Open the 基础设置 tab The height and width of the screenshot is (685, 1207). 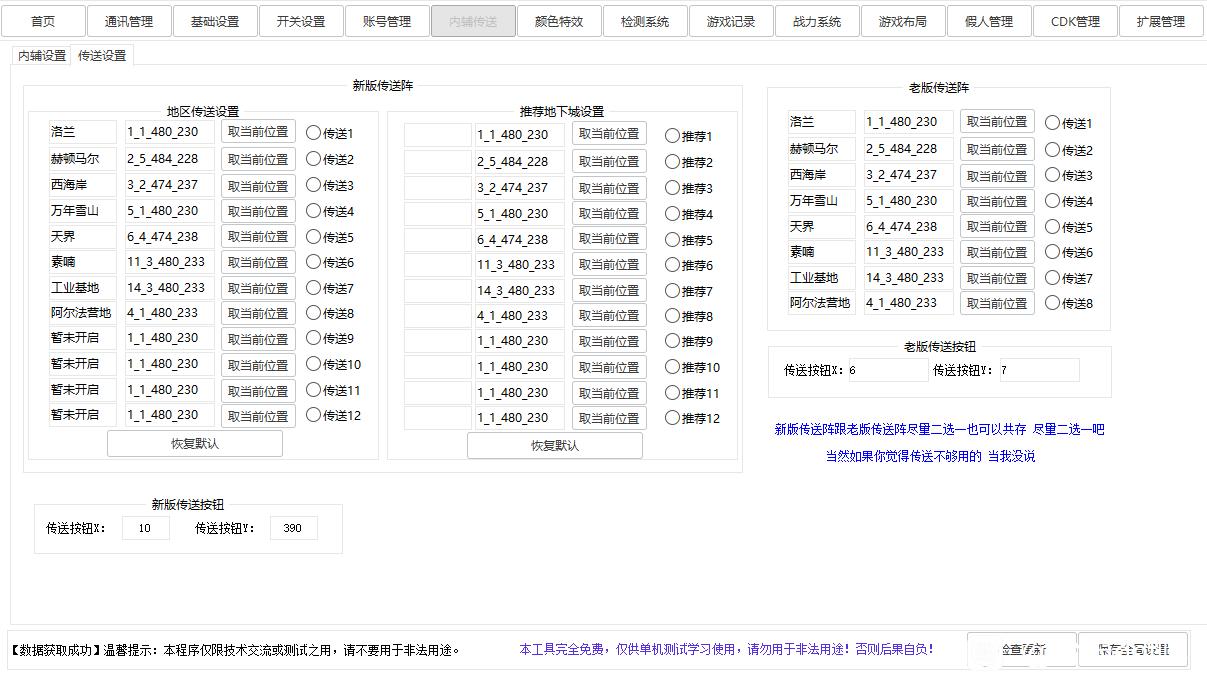pyautogui.click(x=215, y=21)
